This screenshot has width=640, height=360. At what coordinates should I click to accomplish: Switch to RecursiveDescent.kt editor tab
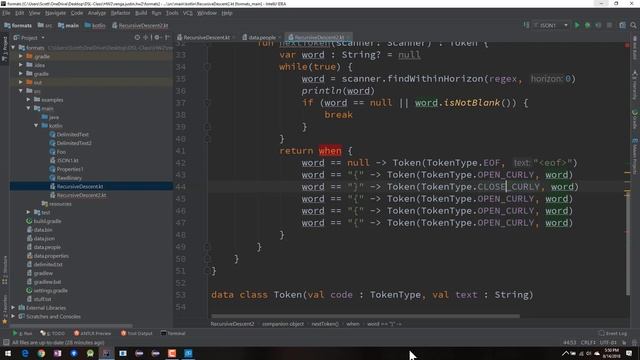point(206,37)
